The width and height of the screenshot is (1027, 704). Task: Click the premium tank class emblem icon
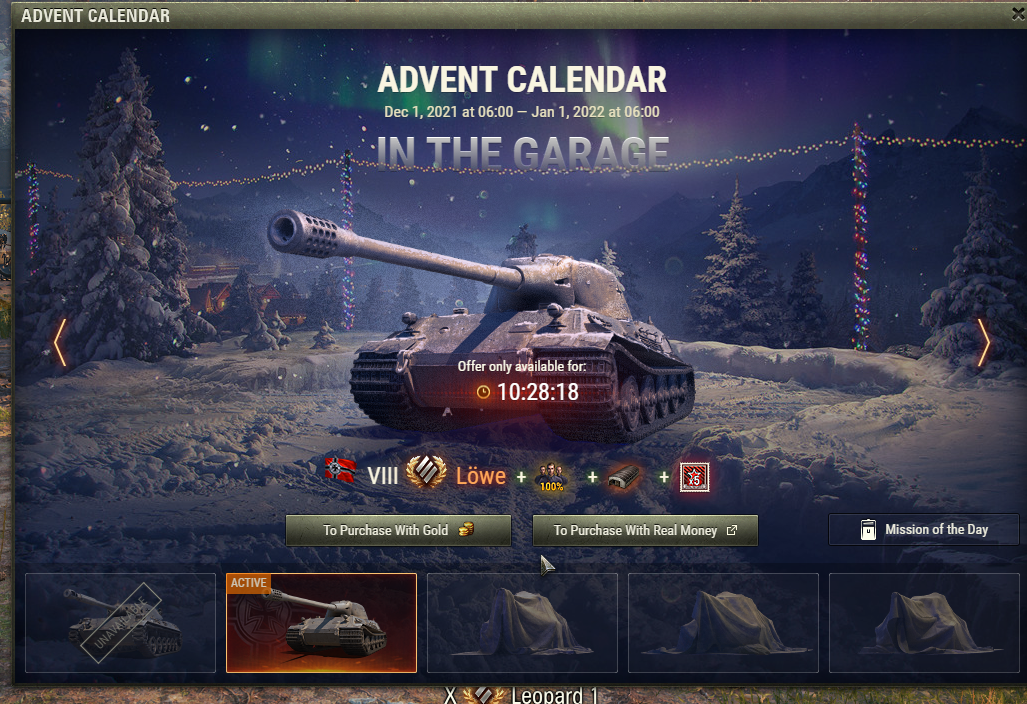(426, 472)
